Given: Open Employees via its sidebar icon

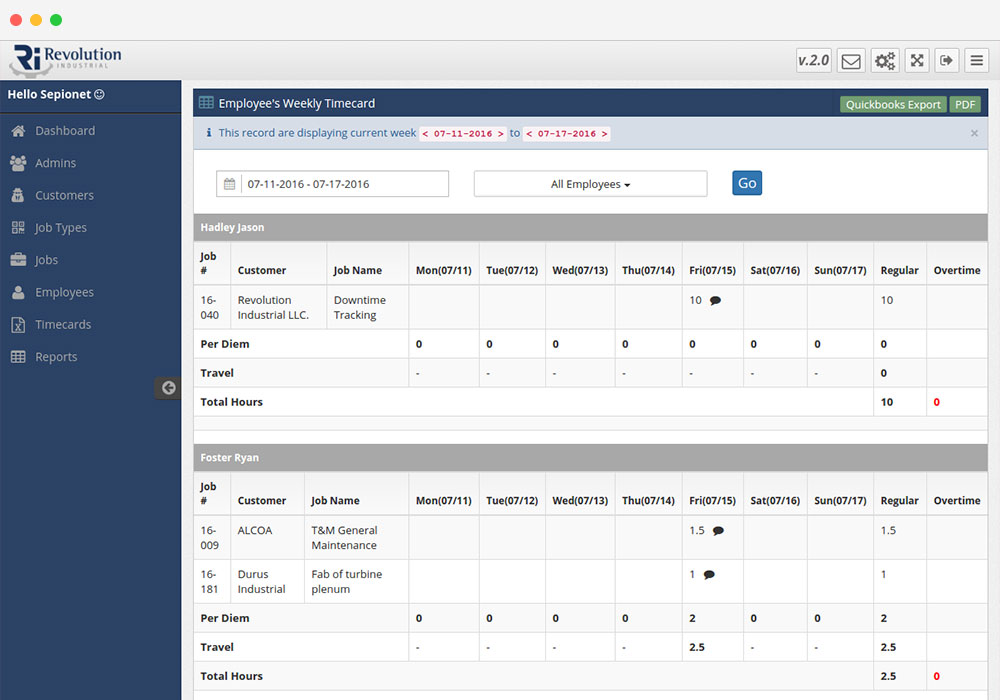Looking at the screenshot, I should pos(20,291).
